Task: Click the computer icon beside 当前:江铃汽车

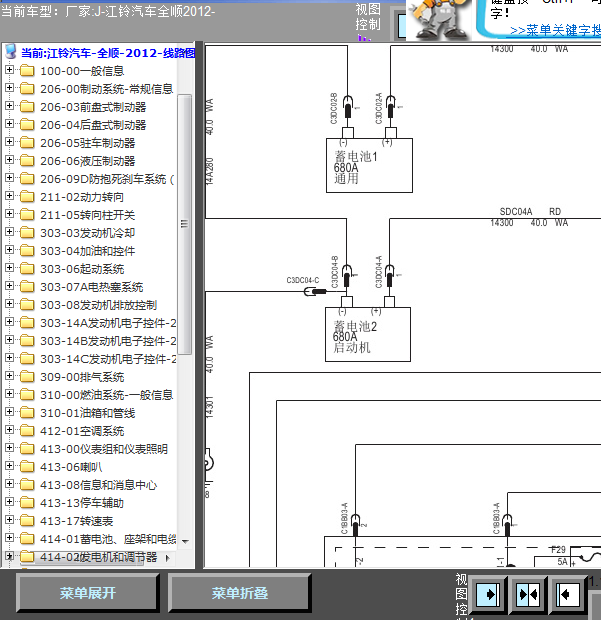Action: (x=11, y=52)
